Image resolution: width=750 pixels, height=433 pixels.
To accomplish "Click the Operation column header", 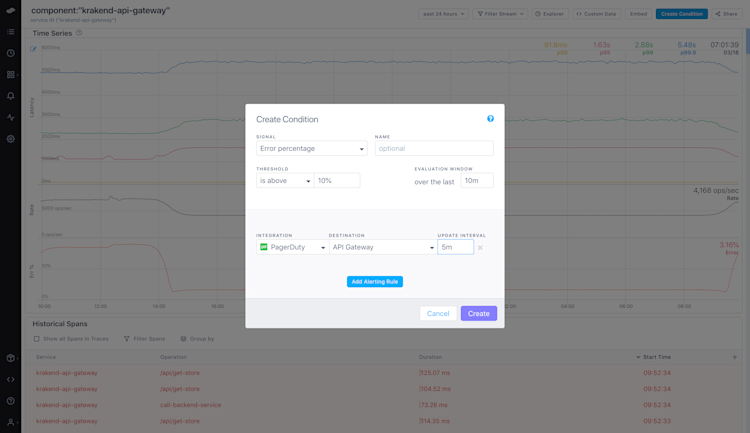I will 173,357.
